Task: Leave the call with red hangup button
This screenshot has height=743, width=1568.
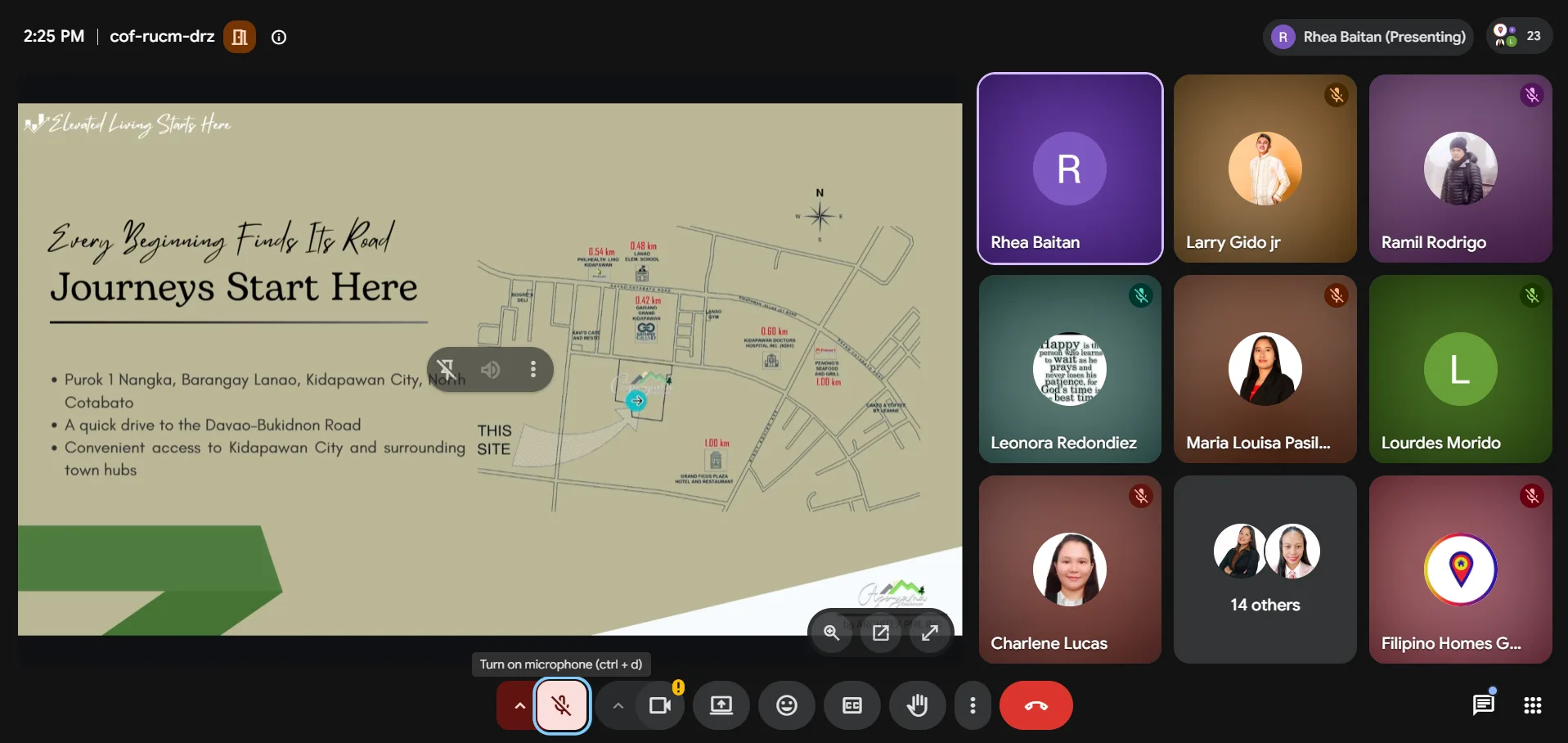Action: (1036, 705)
